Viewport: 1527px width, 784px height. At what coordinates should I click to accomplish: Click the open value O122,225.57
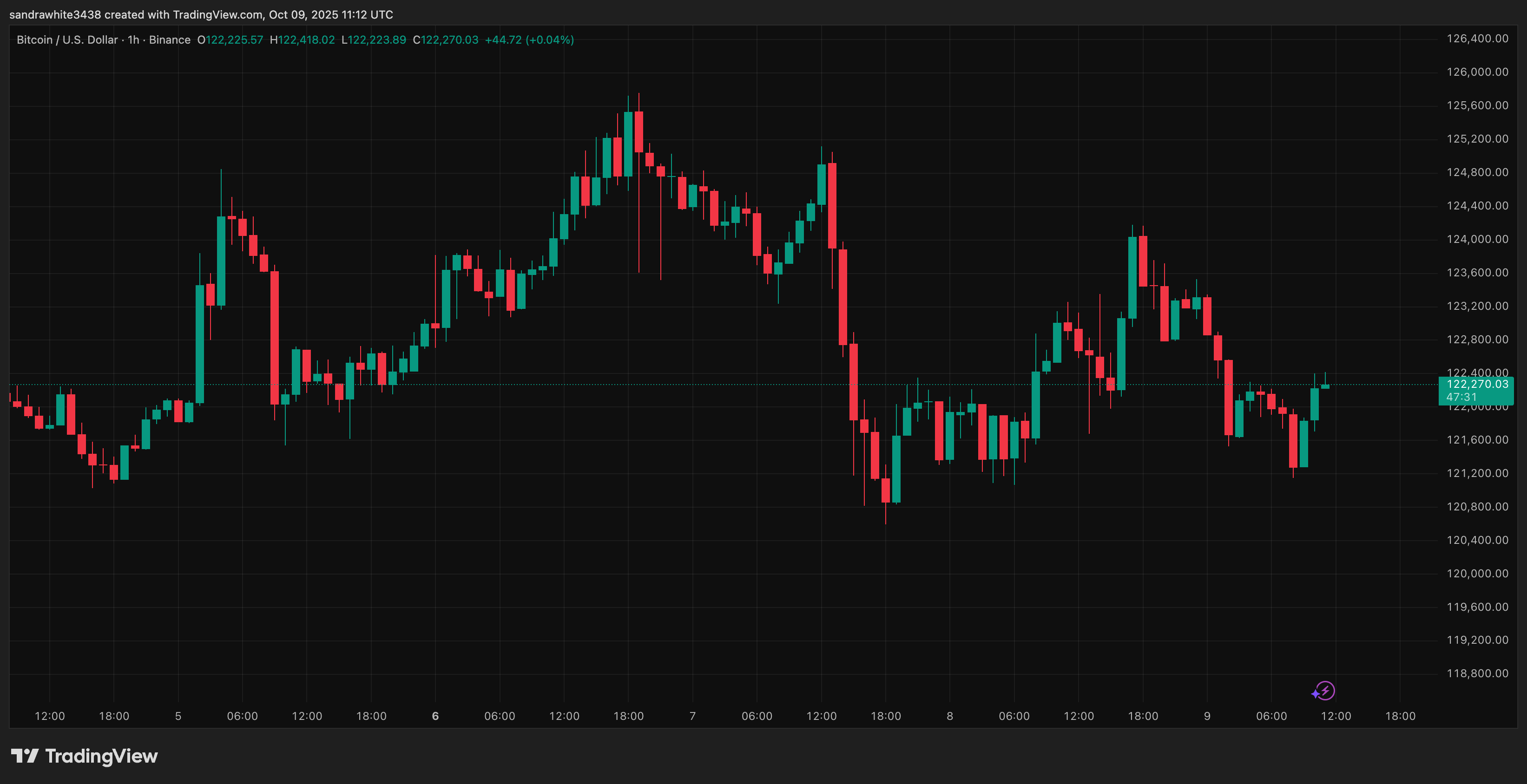(230, 39)
